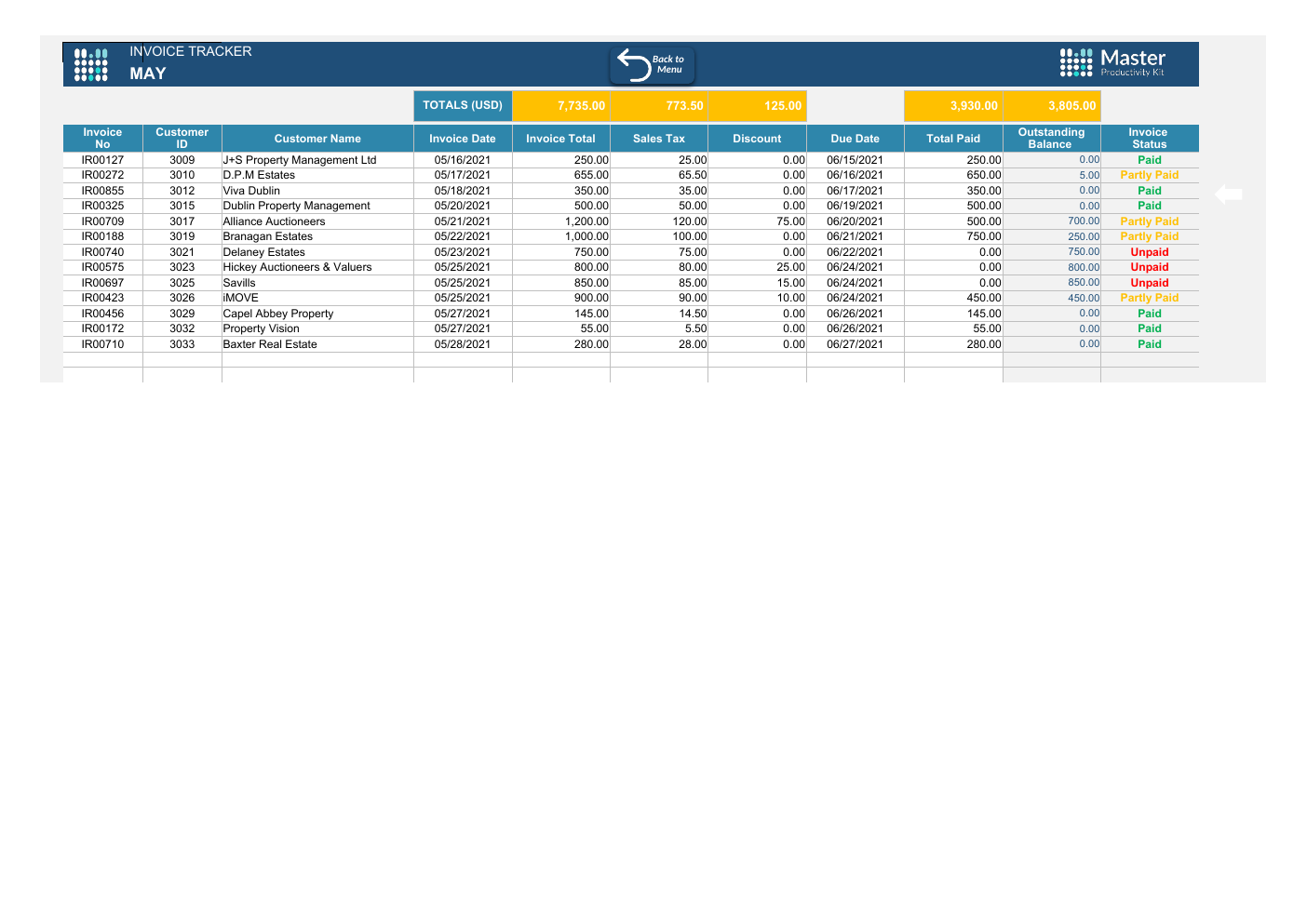The height and width of the screenshot is (924, 1307).
Task: Click the INVOICE TRACKER heading
Action: coord(191,51)
